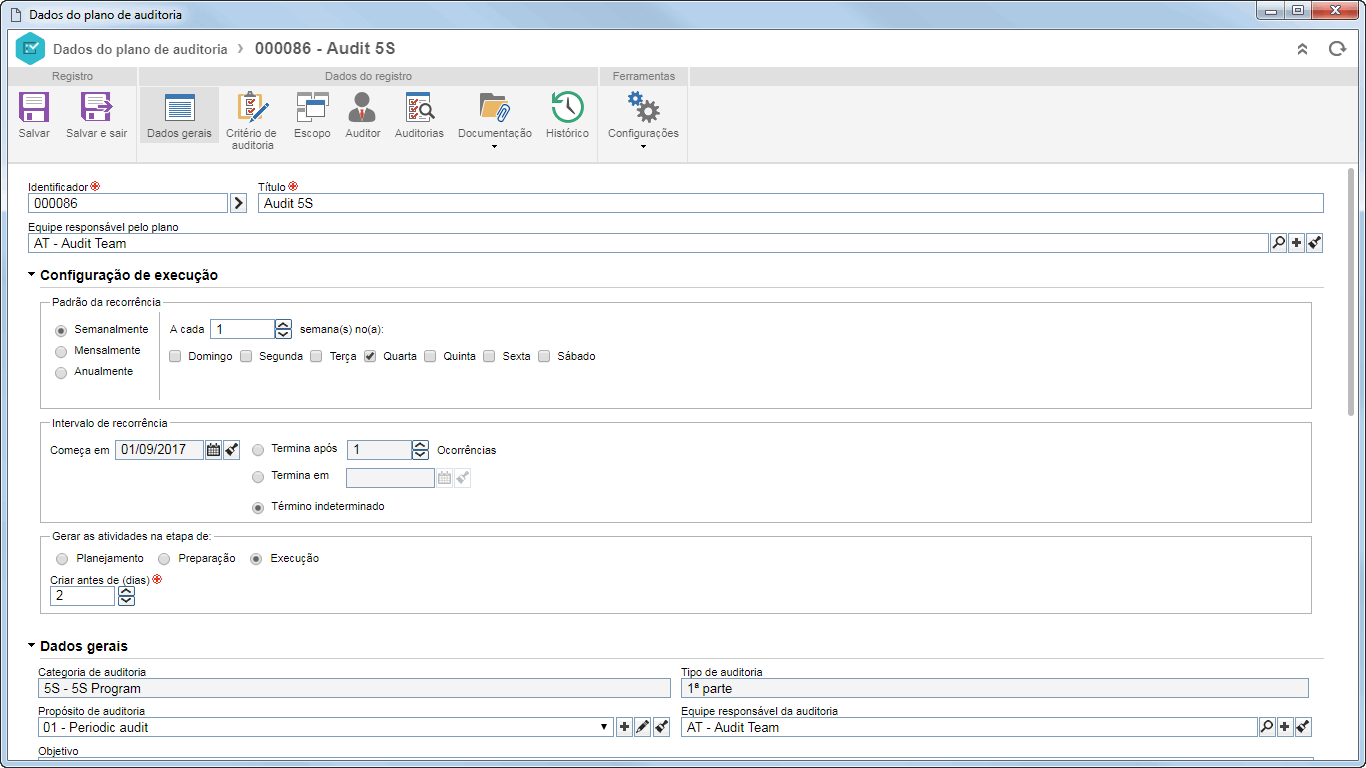This screenshot has height=768, width=1366.
Task: Select Termina em radio option
Action: (x=258, y=477)
